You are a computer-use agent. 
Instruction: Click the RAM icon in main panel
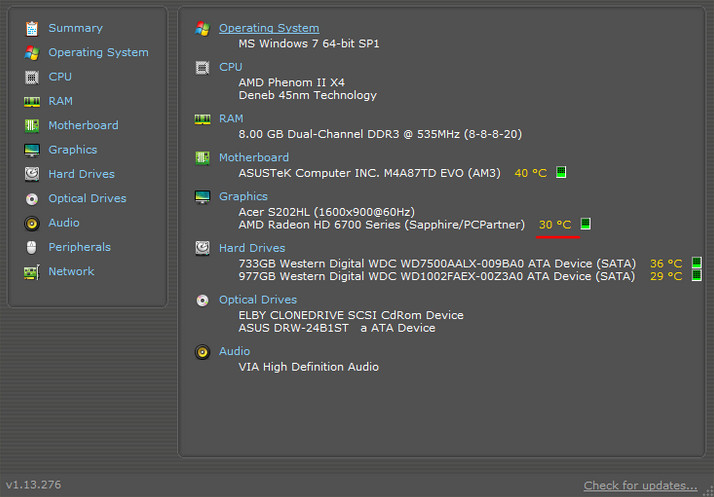[202, 119]
